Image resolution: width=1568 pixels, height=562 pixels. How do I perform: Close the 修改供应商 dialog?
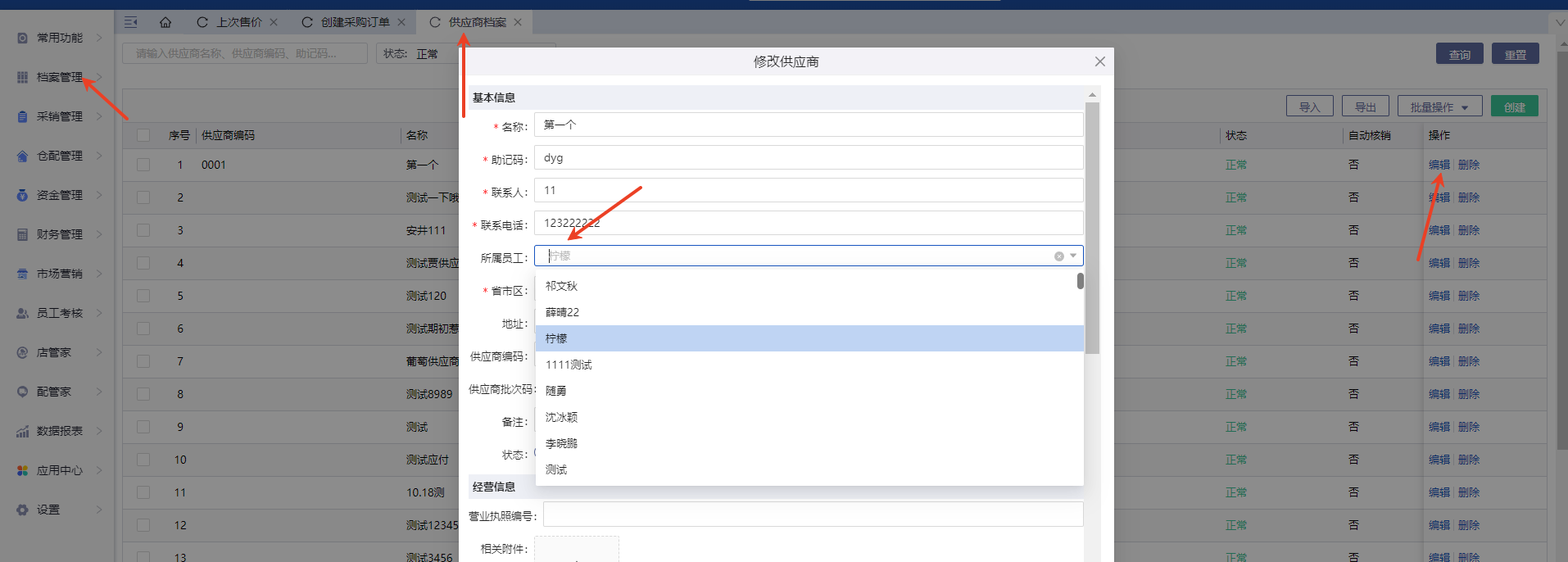point(1099,61)
